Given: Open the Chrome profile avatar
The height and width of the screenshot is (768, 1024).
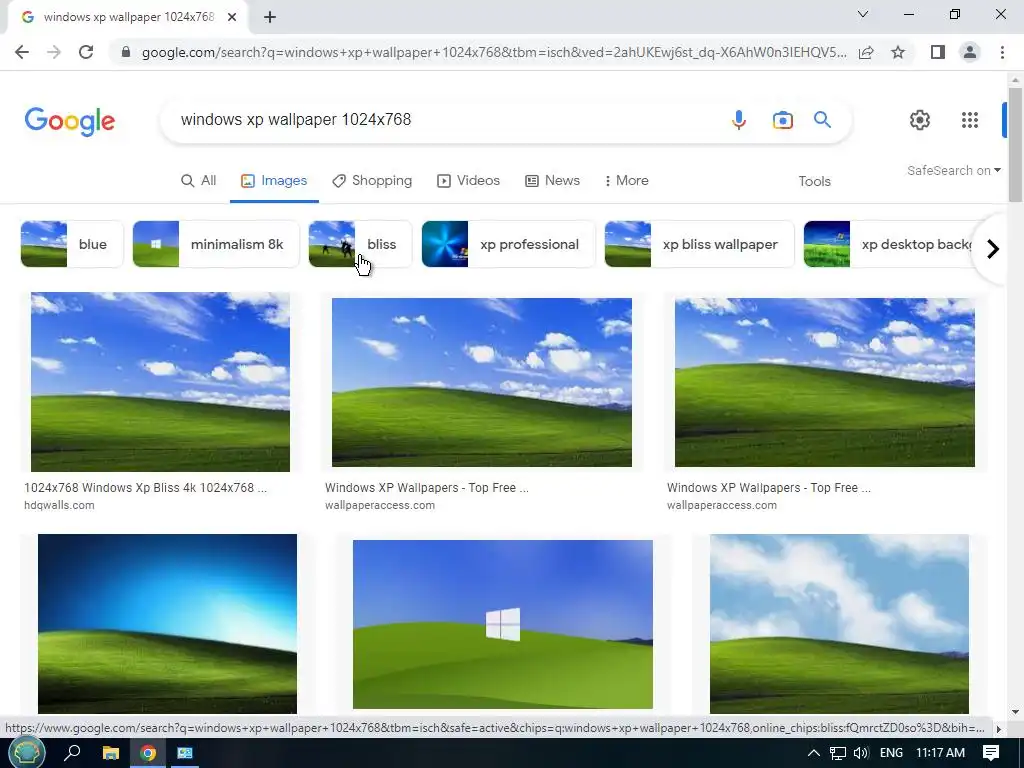Looking at the screenshot, I should tap(970, 52).
